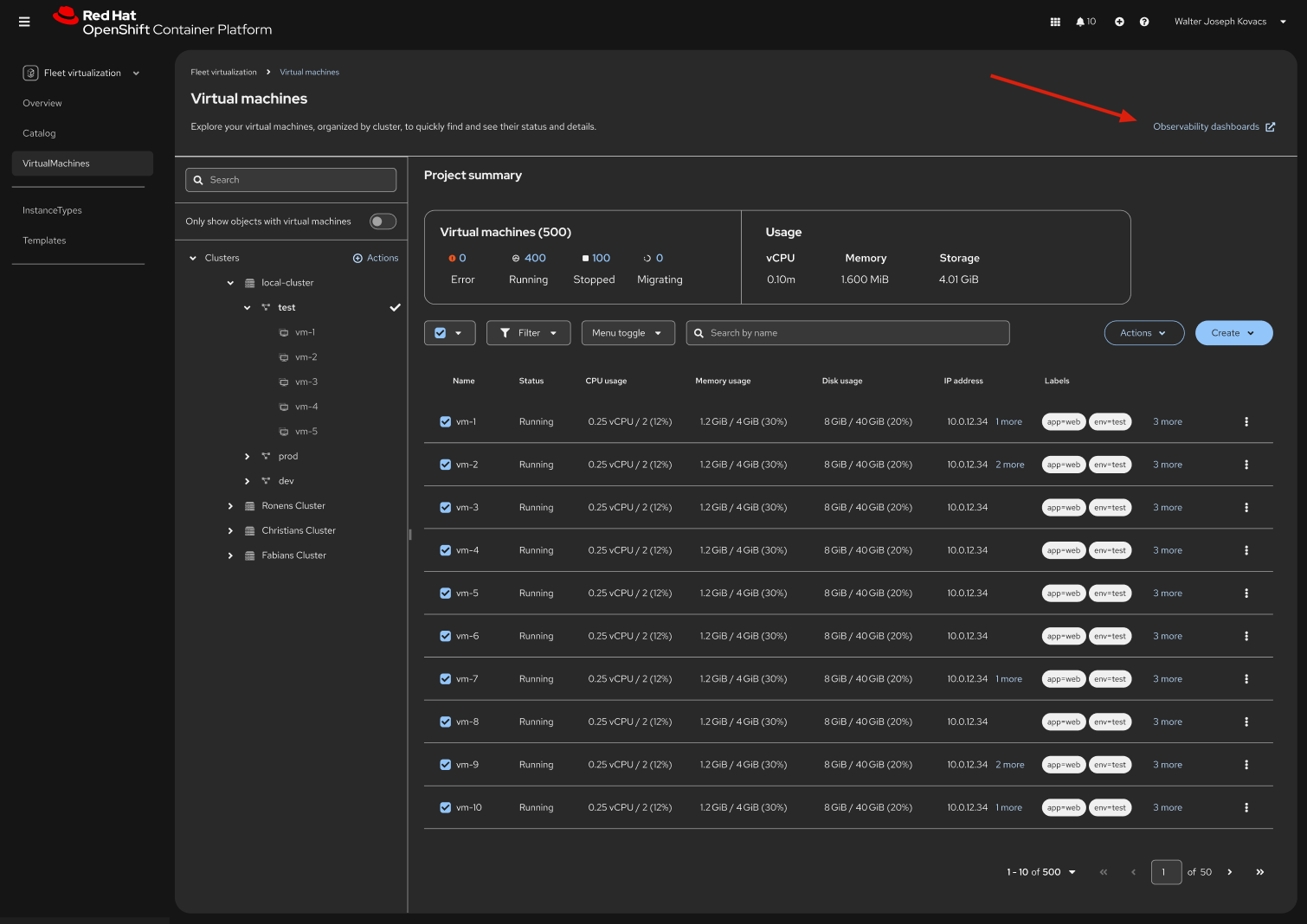The height and width of the screenshot is (924, 1307).
Task: Expand the Ronens Cluster node
Action: pyautogui.click(x=230, y=506)
